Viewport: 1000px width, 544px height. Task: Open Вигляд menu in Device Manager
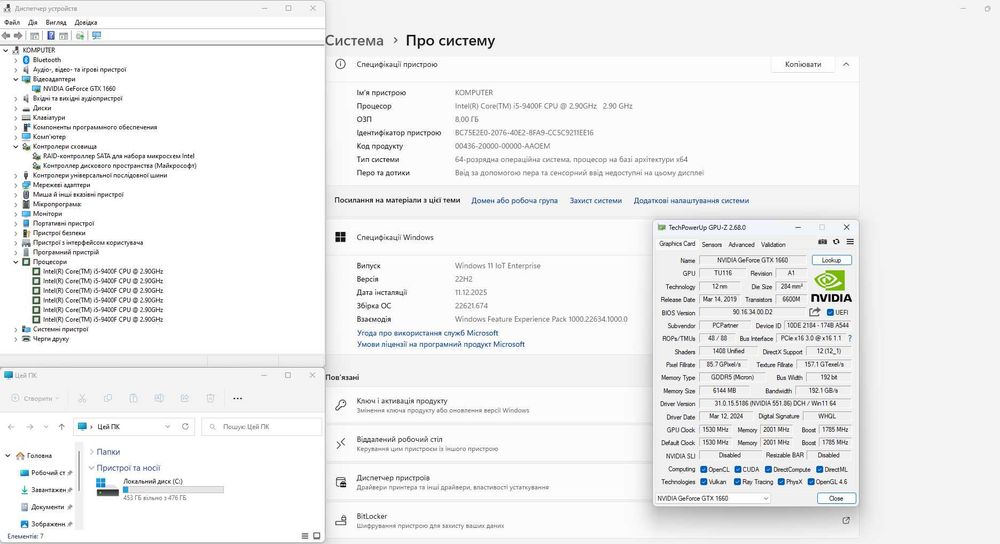pos(56,22)
